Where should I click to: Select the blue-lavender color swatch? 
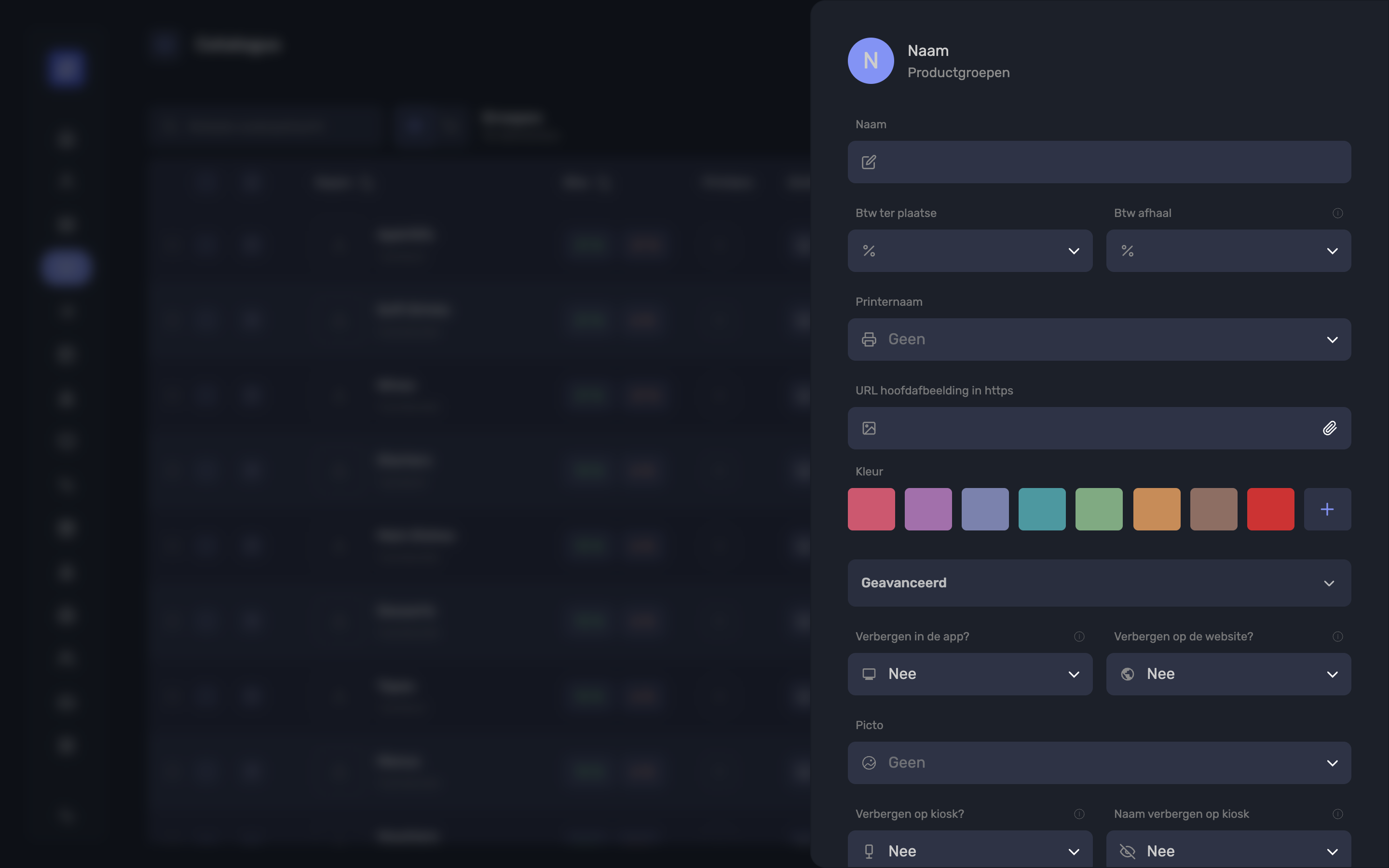click(x=985, y=509)
